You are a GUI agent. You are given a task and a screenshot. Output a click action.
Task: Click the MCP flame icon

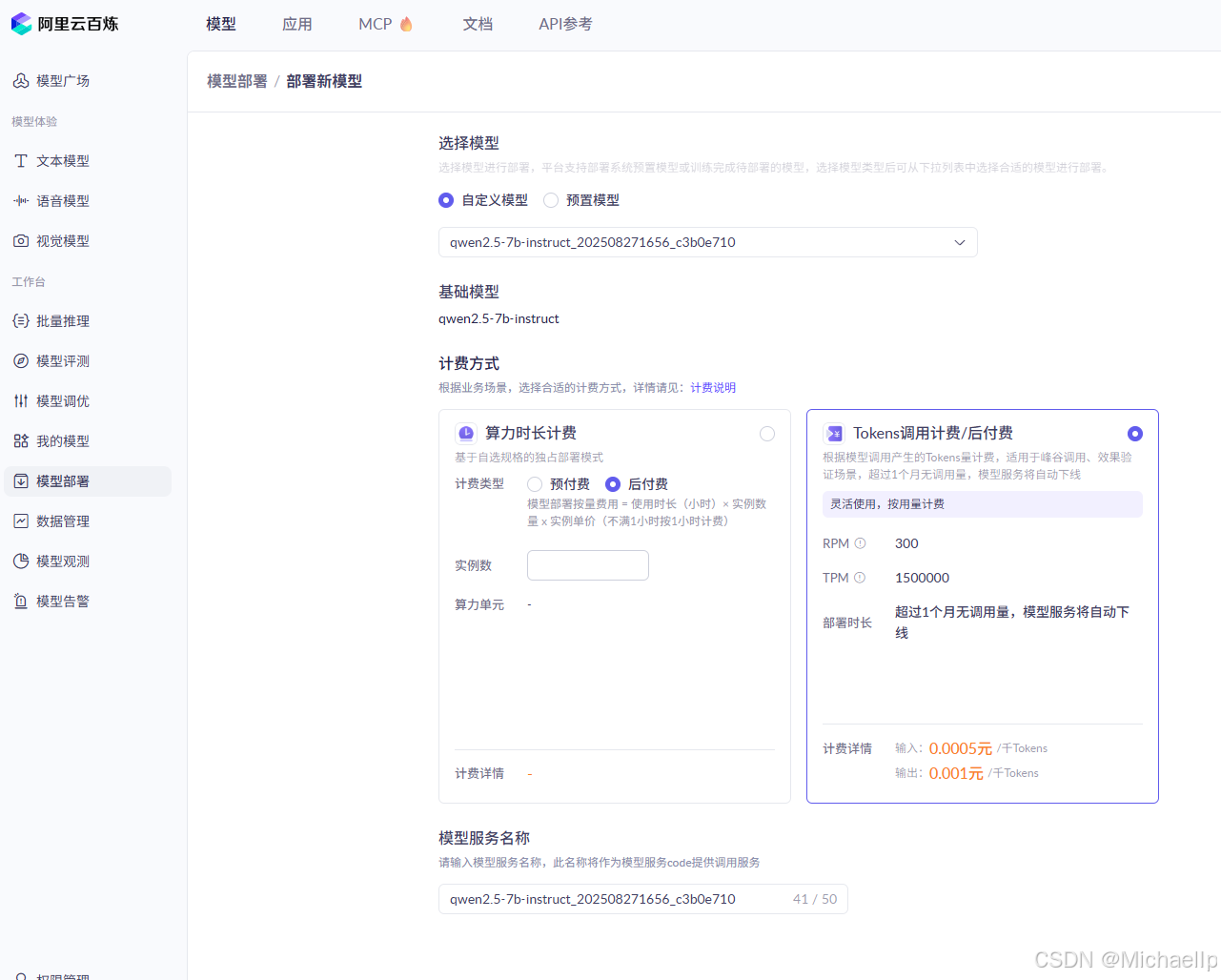tap(406, 24)
